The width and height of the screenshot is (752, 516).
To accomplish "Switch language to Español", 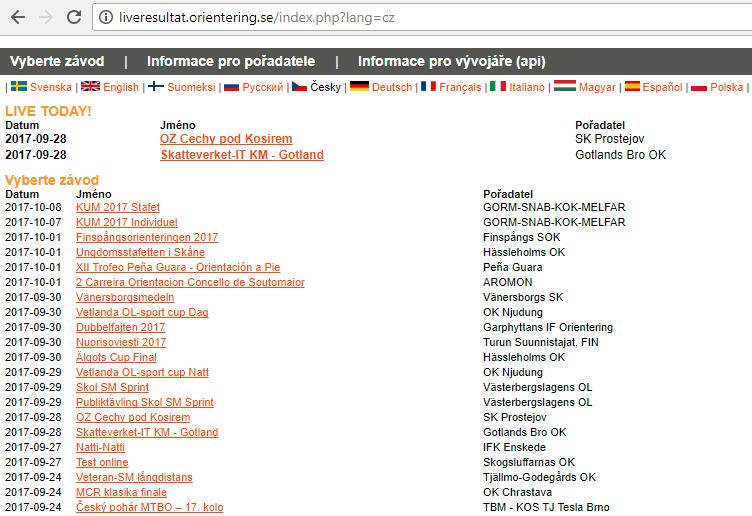I will (x=662, y=87).
